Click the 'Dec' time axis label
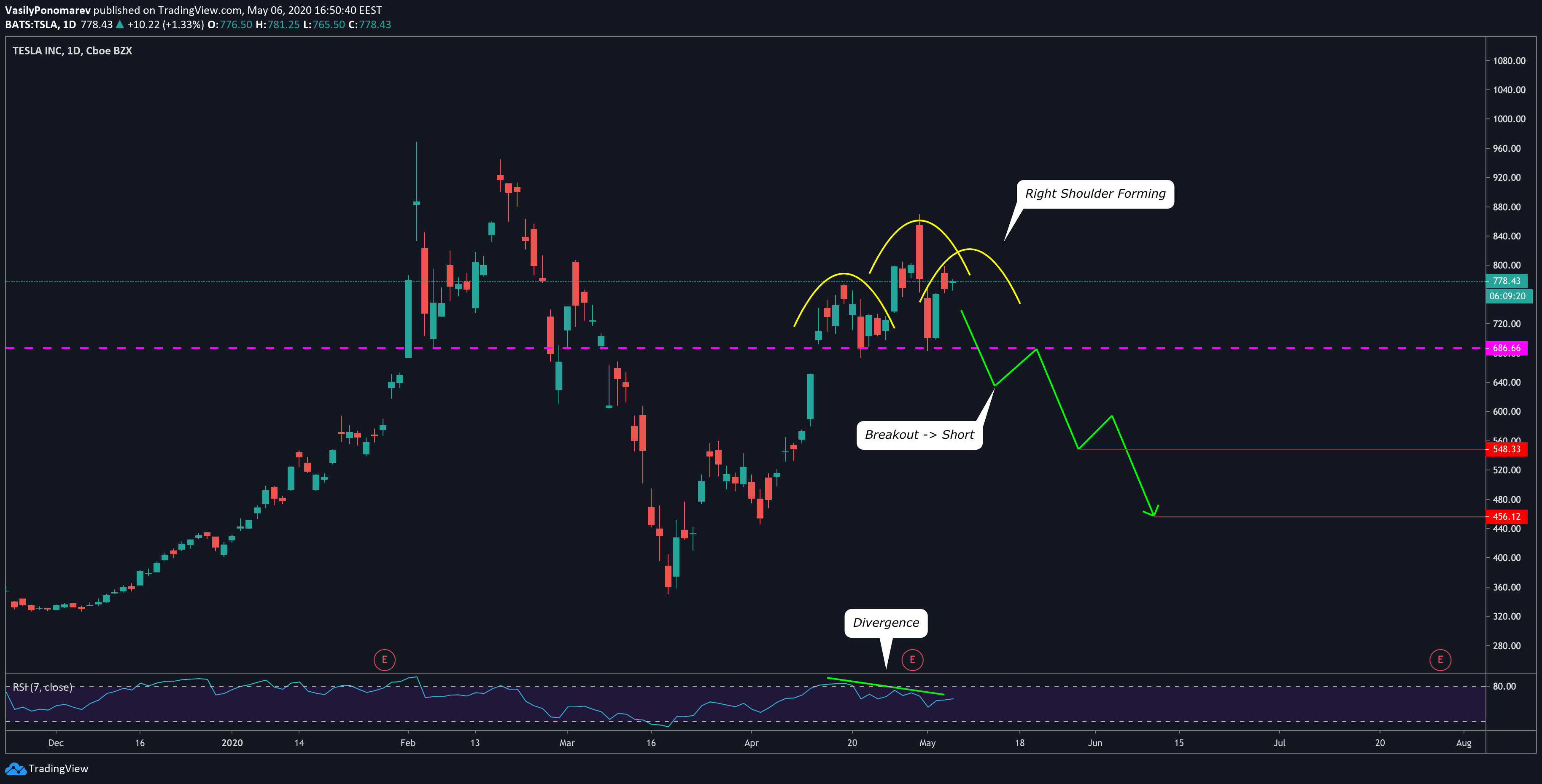This screenshot has height=784, width=1542. 56,743
